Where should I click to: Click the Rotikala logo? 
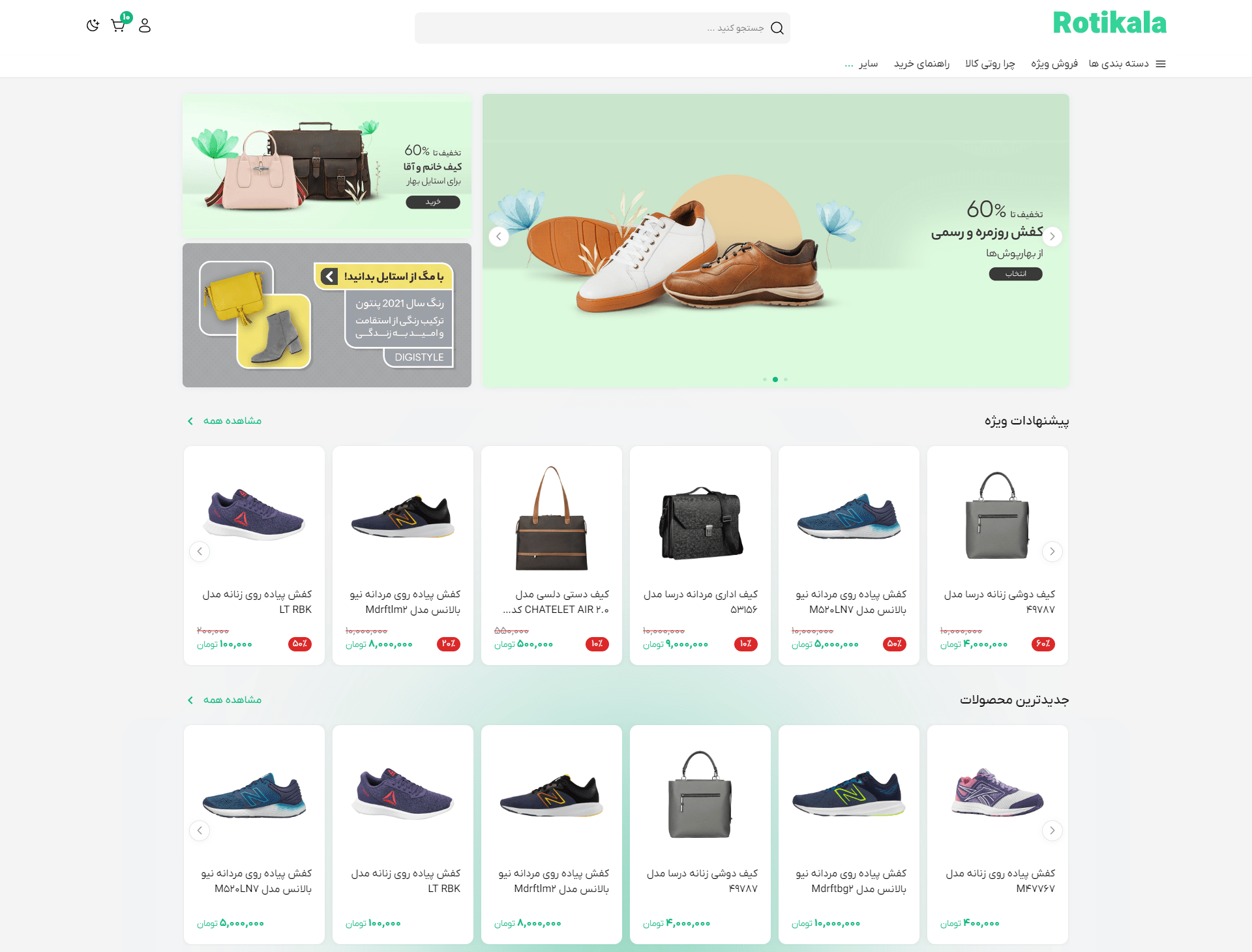(1109, 23)
